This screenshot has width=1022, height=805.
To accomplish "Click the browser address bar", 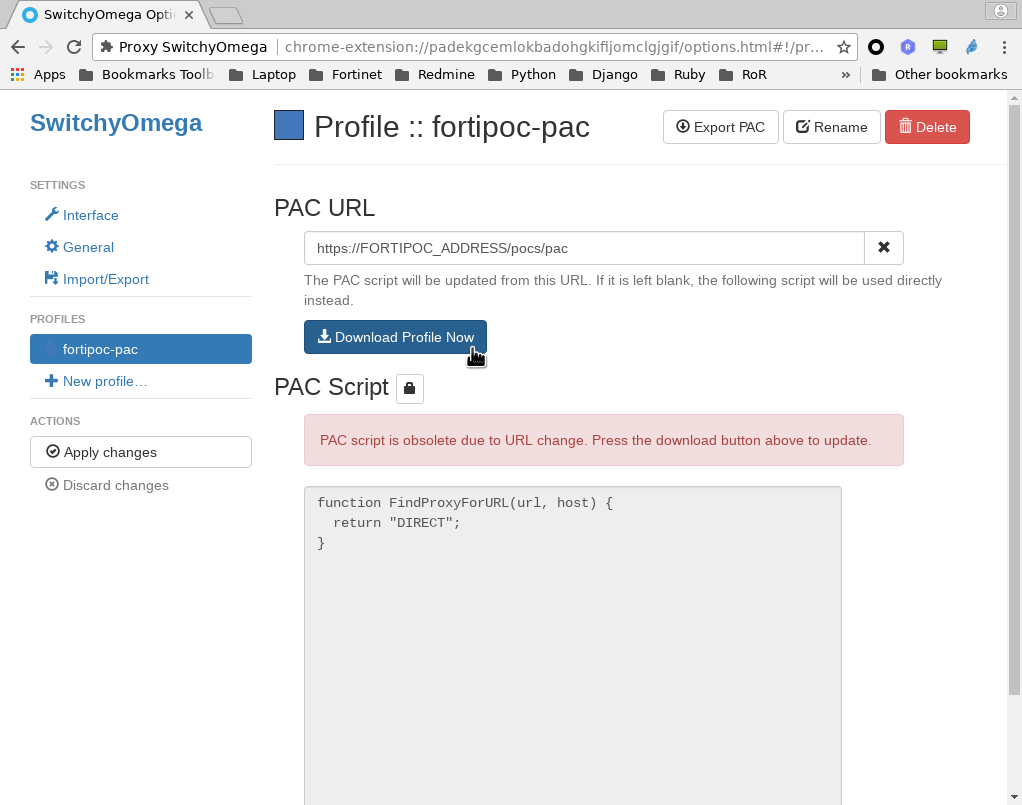I will point(474,47).
